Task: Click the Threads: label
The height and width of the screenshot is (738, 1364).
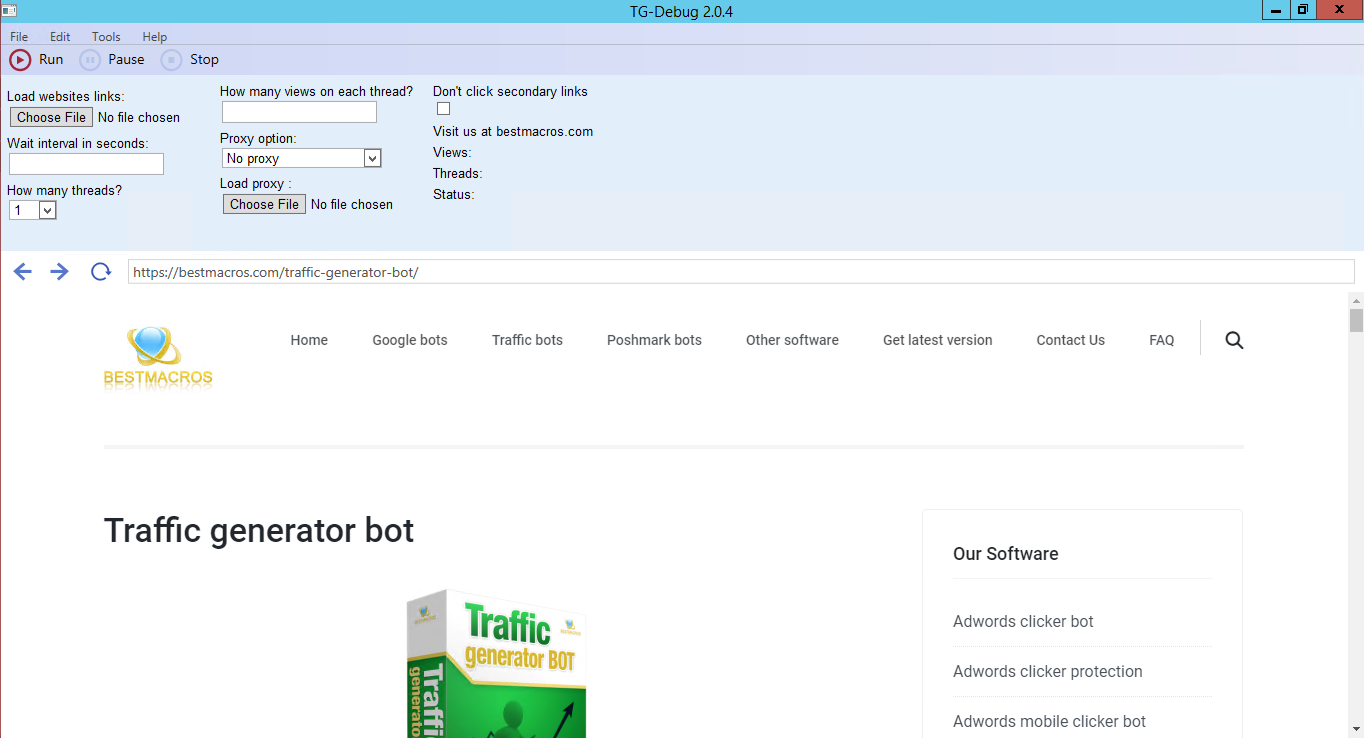Action: [x=457, y=173]
